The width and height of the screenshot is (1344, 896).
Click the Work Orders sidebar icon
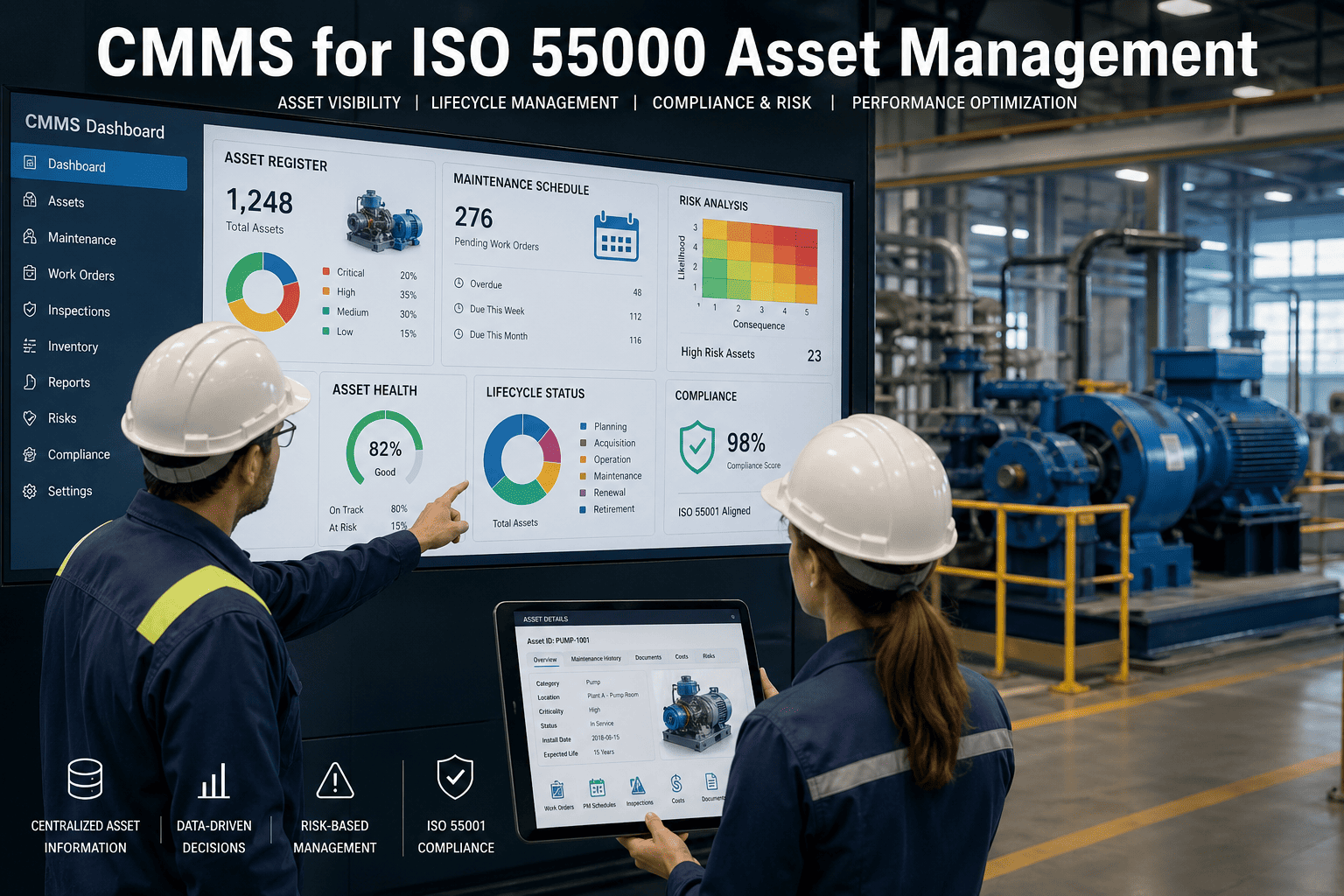(29, 274)
